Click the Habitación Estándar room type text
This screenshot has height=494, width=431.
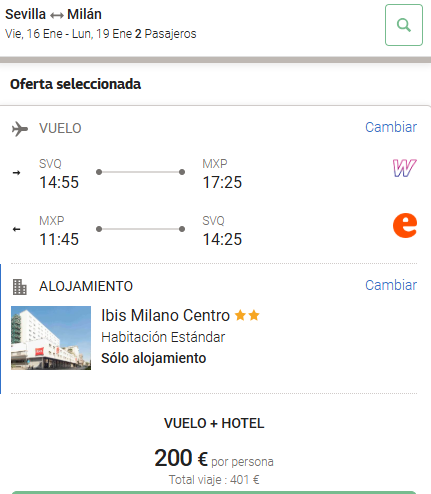163,337
